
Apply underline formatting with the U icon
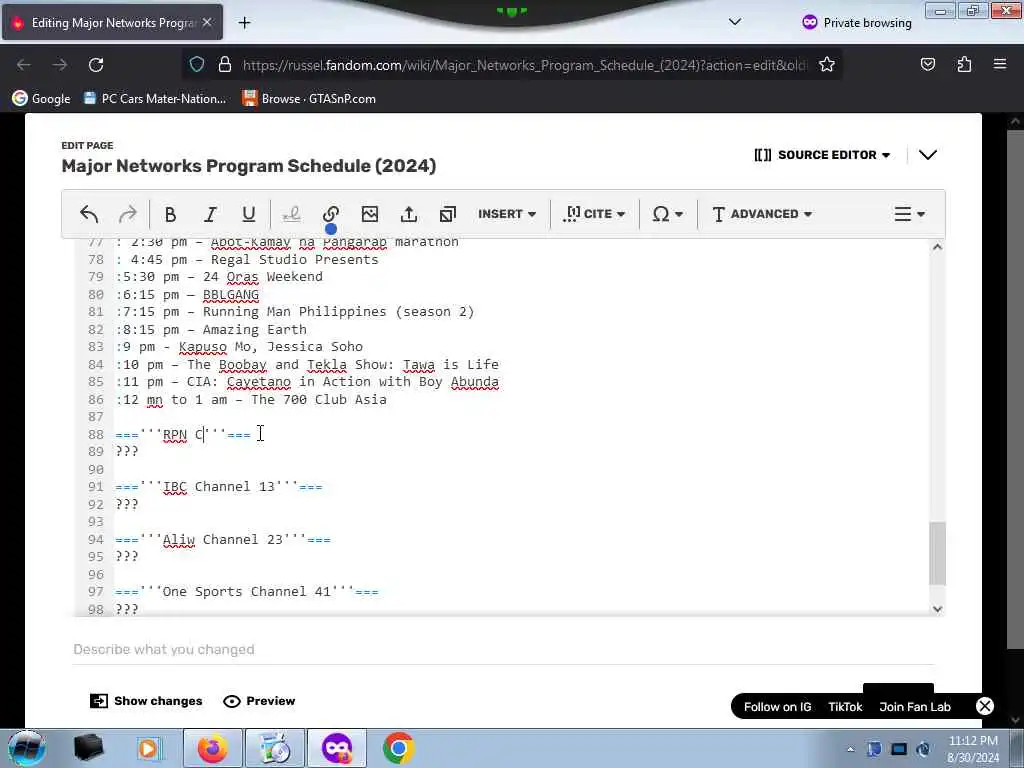pos(249,214)
